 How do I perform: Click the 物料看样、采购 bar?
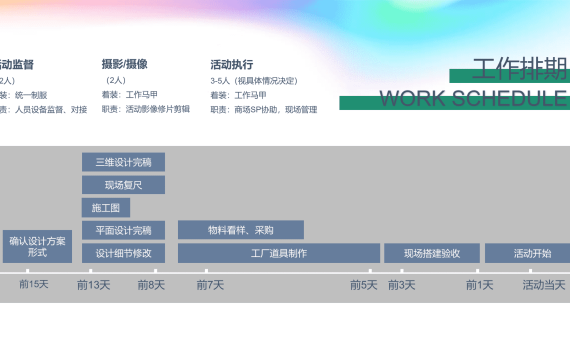(x=241, y=230)
